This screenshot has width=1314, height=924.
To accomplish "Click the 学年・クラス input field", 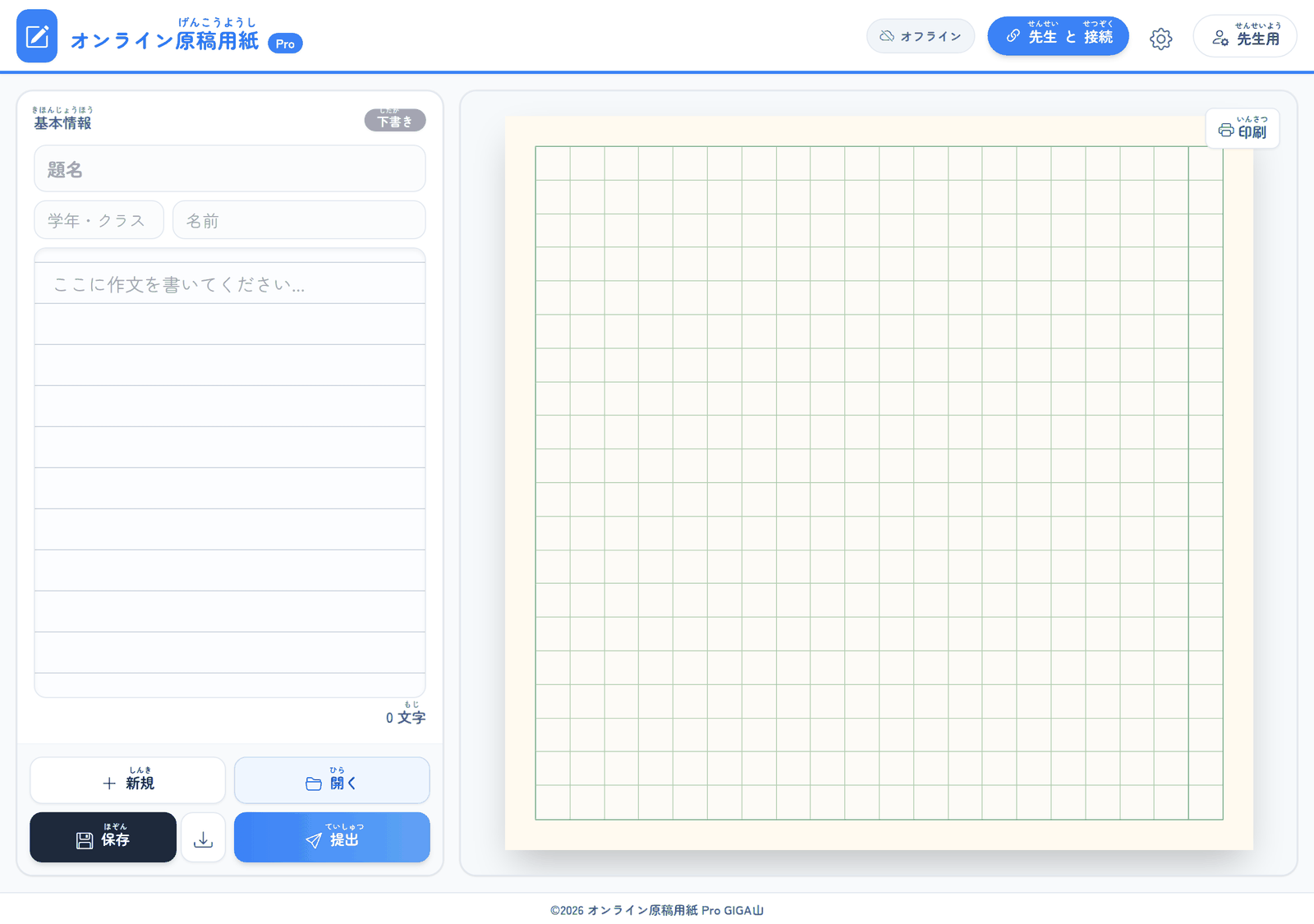I will pyautogui.click(x=99, y=220).
